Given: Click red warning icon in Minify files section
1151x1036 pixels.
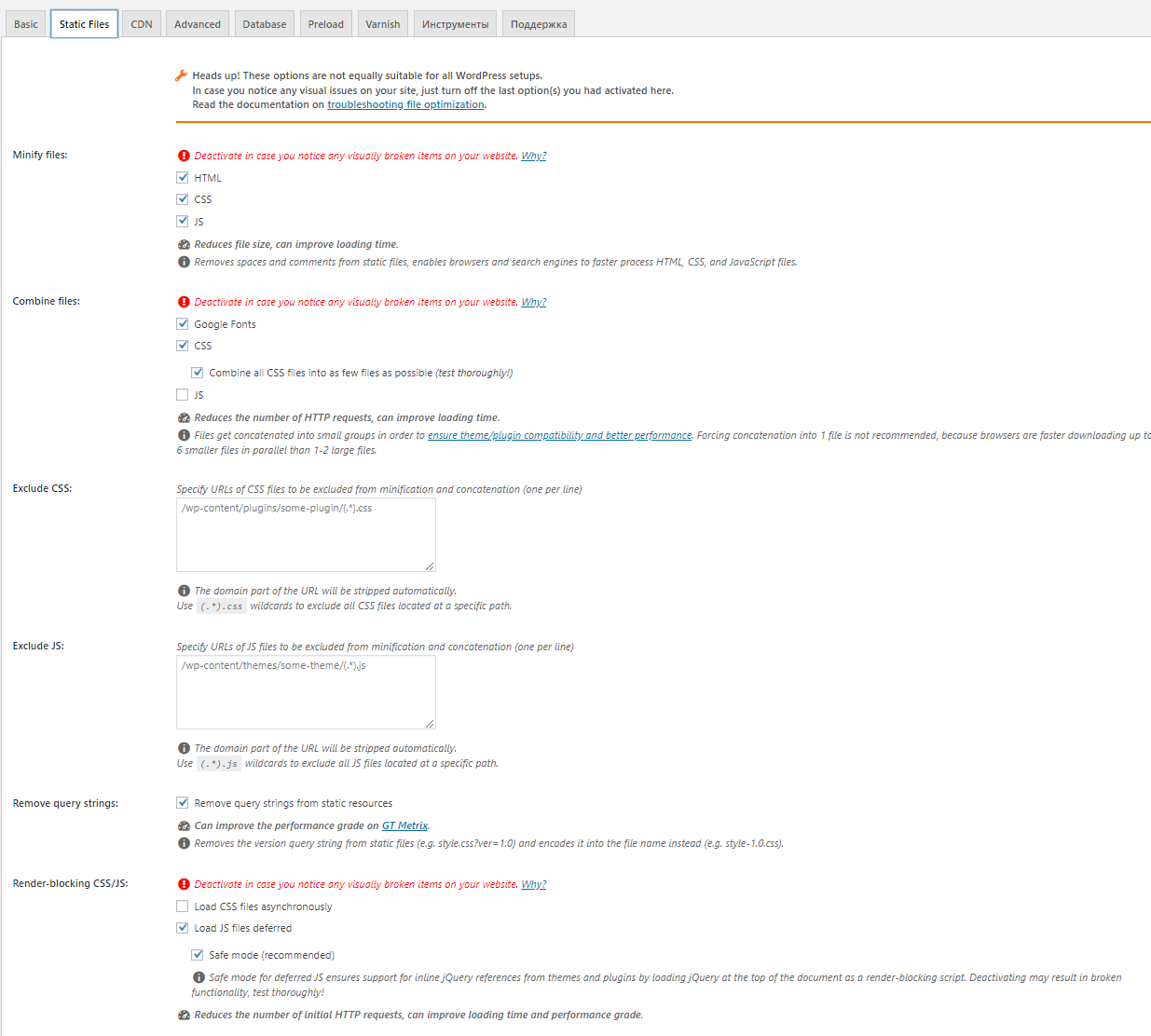Looking at the screenshot, I should [184, 156].
